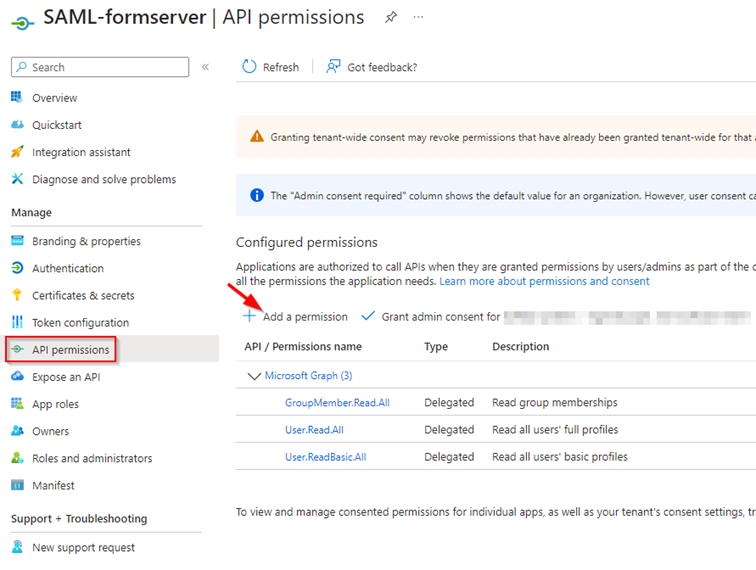Click the warning triangle in the orange banner
The width and height of the screenshot is (756, 570).
click(257, 136)
